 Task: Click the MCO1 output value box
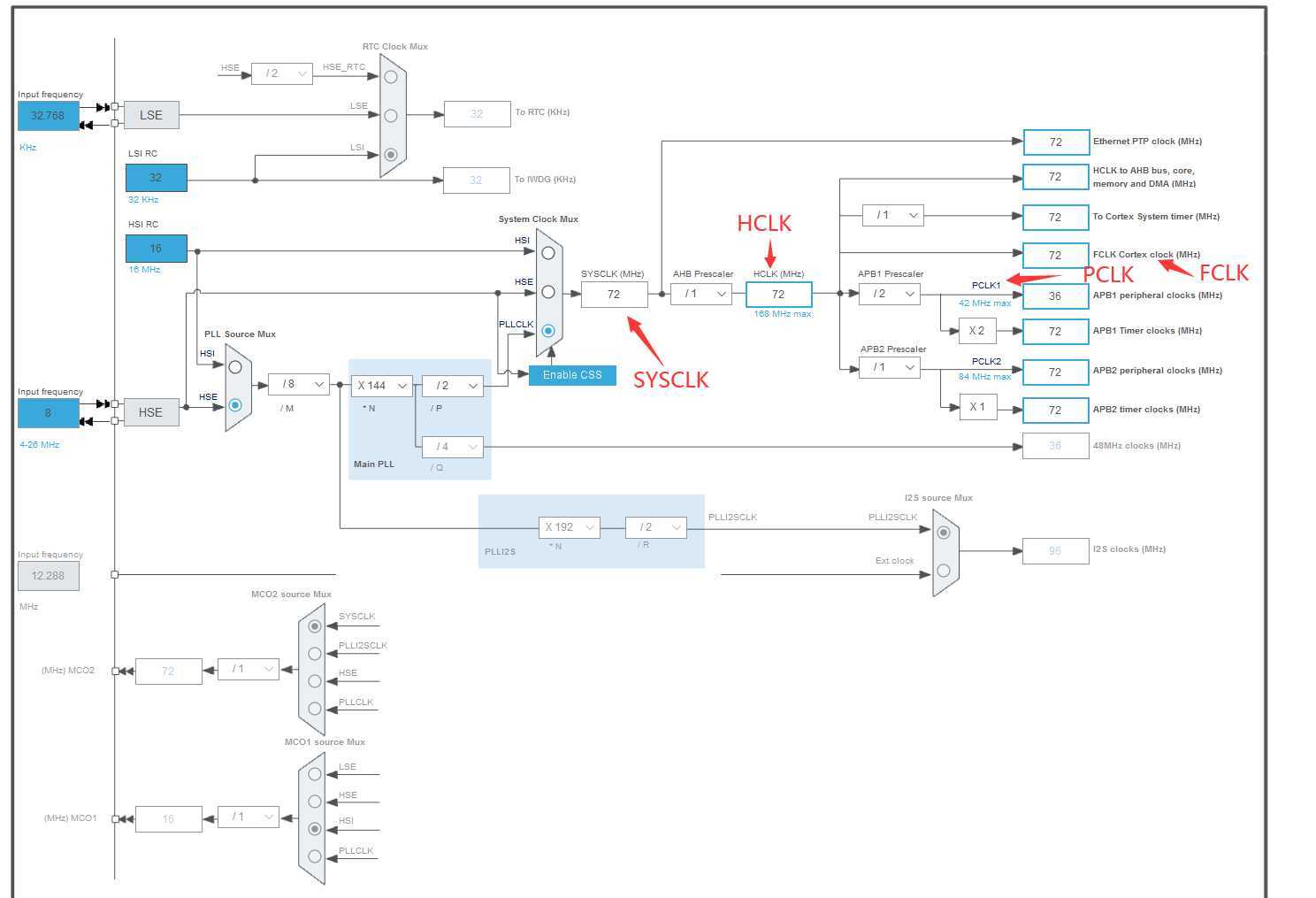coord(168,819)
